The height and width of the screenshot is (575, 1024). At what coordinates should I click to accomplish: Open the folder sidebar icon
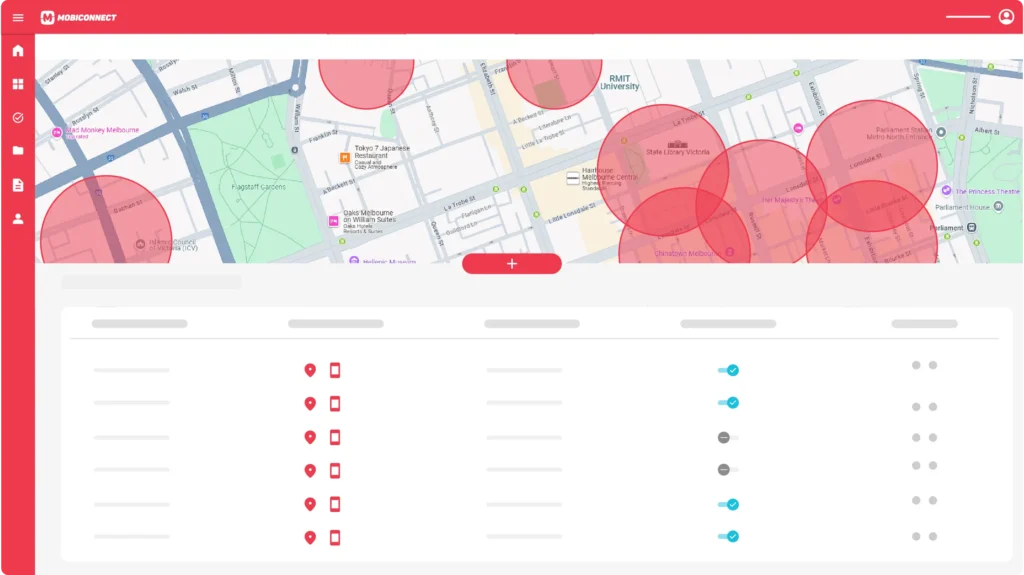18,150
